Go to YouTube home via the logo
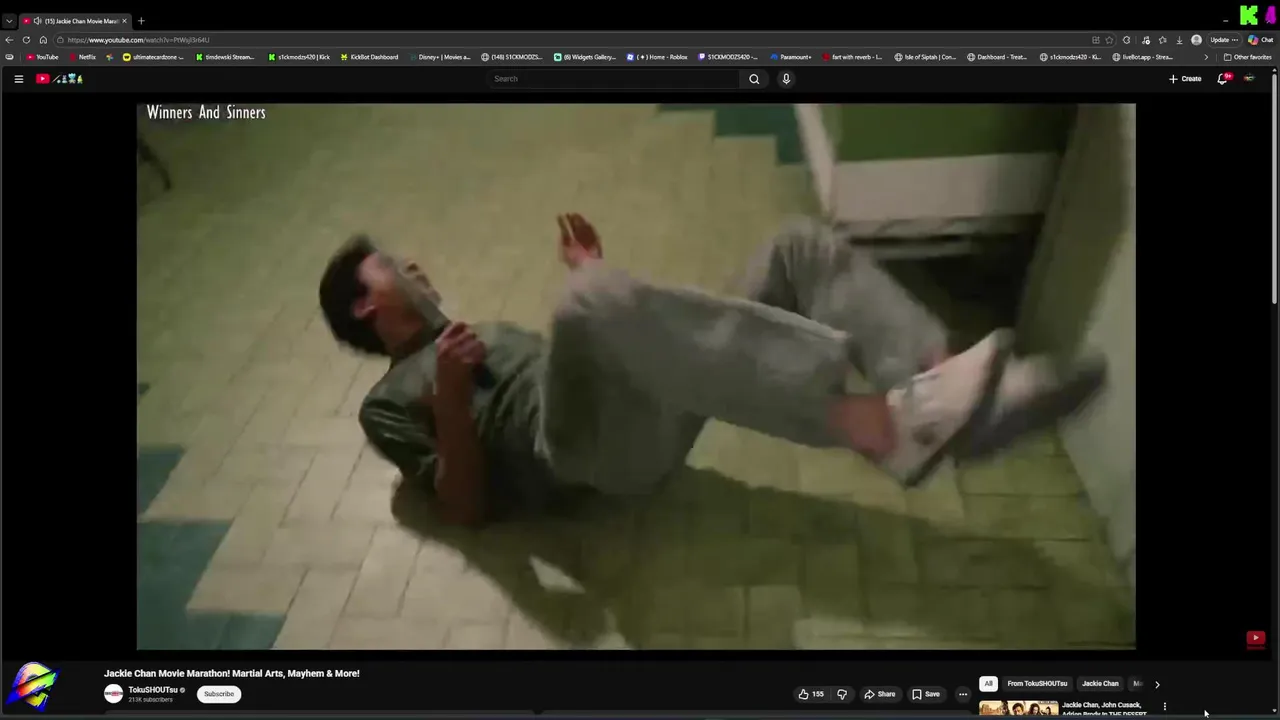1280x720 pixels. pos(59,79)
